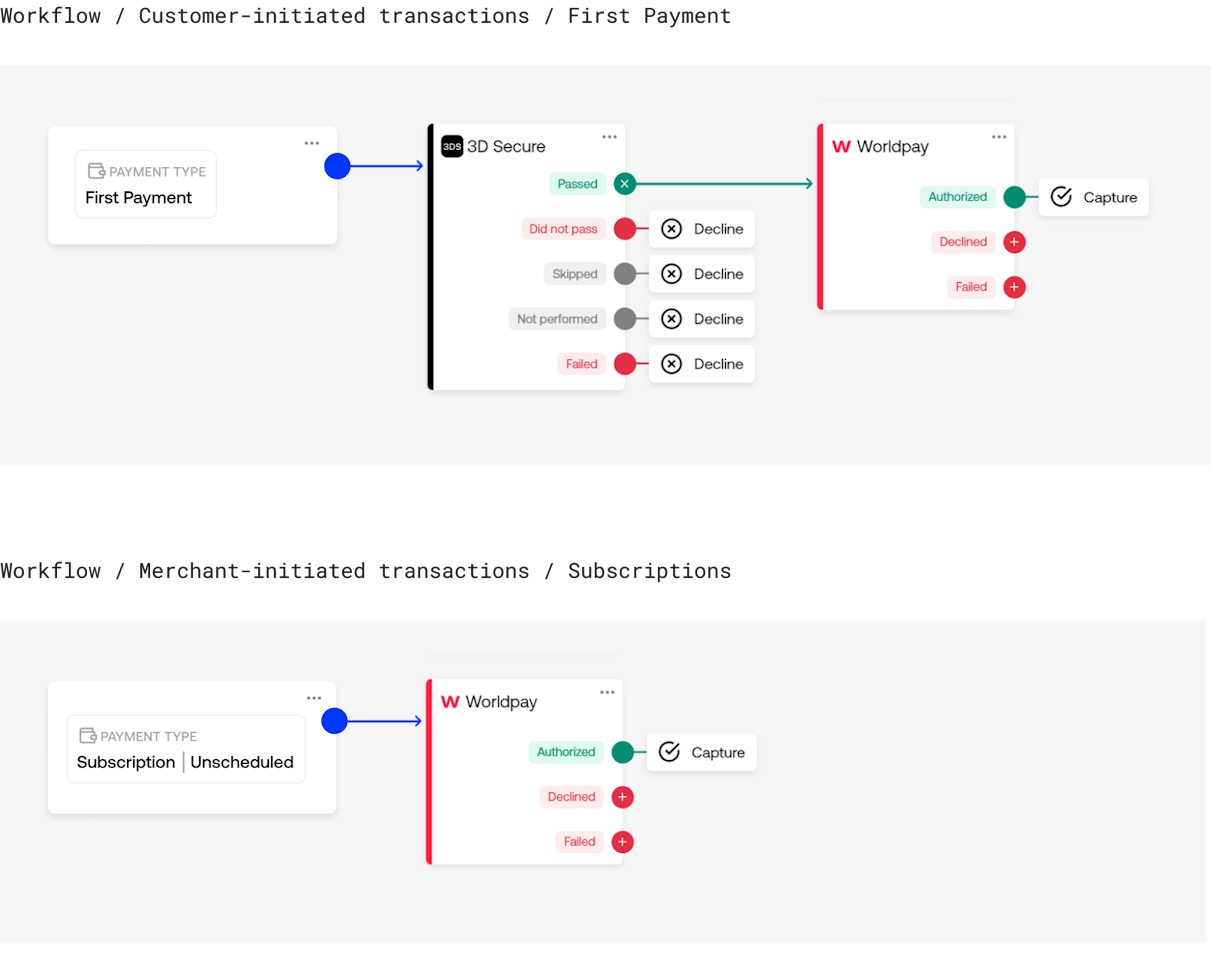Viewport: 1211px width, 972px height.
Task: Select the First Payment payment type value
Action: 139,198
